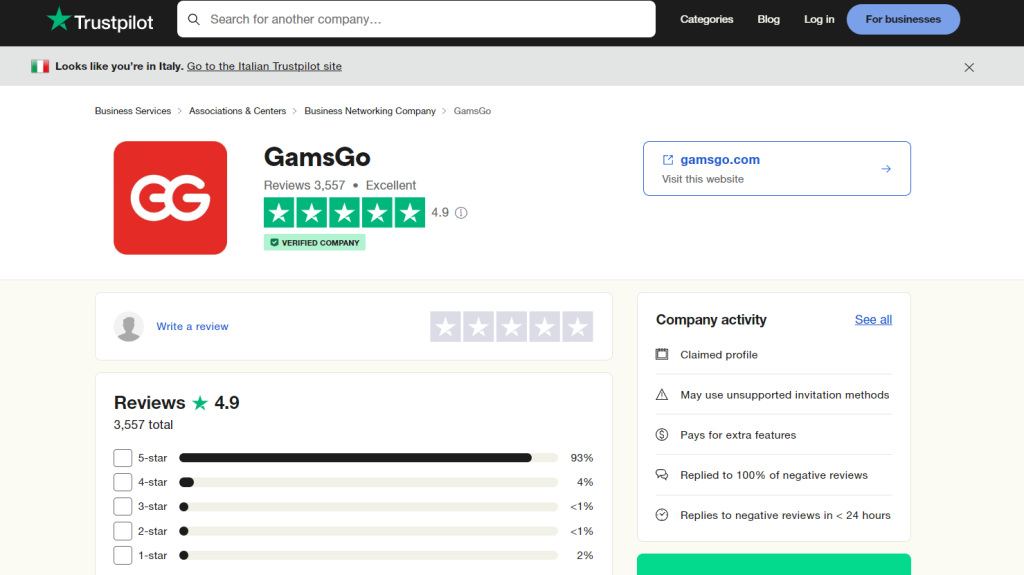This screenshot has height=575, width=1024.
Task: Focus the company search field
Action: pyautogui.click(x=416, y=19)
